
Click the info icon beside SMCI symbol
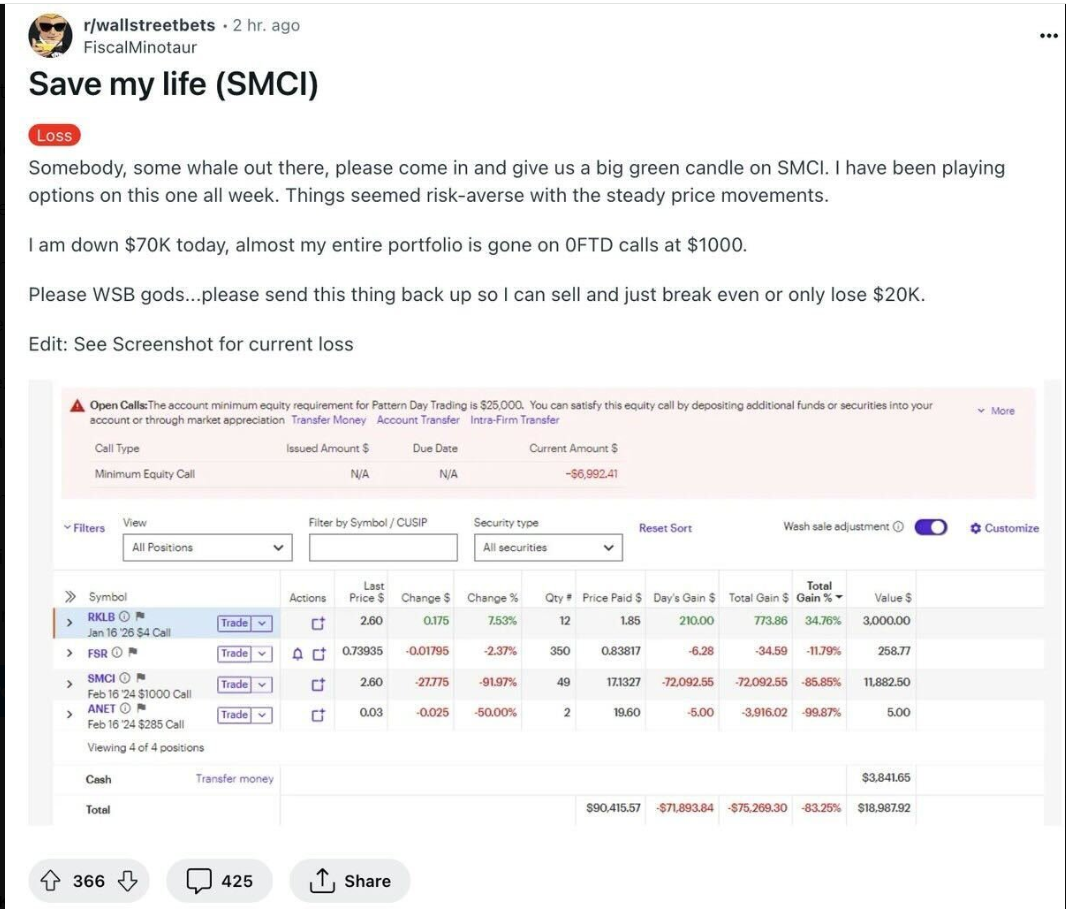click(124, 678)
